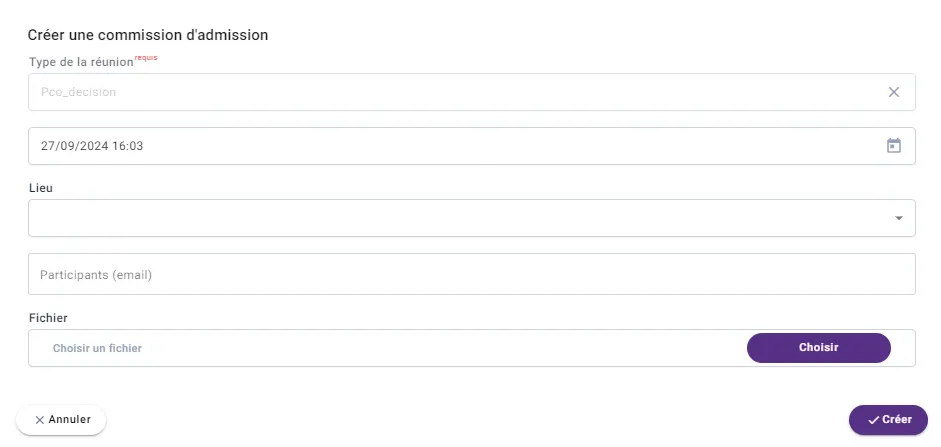The image size is (941, 447).
Task: Click the Choisir un fichier placeholder text
Action: tap(97, 348)
